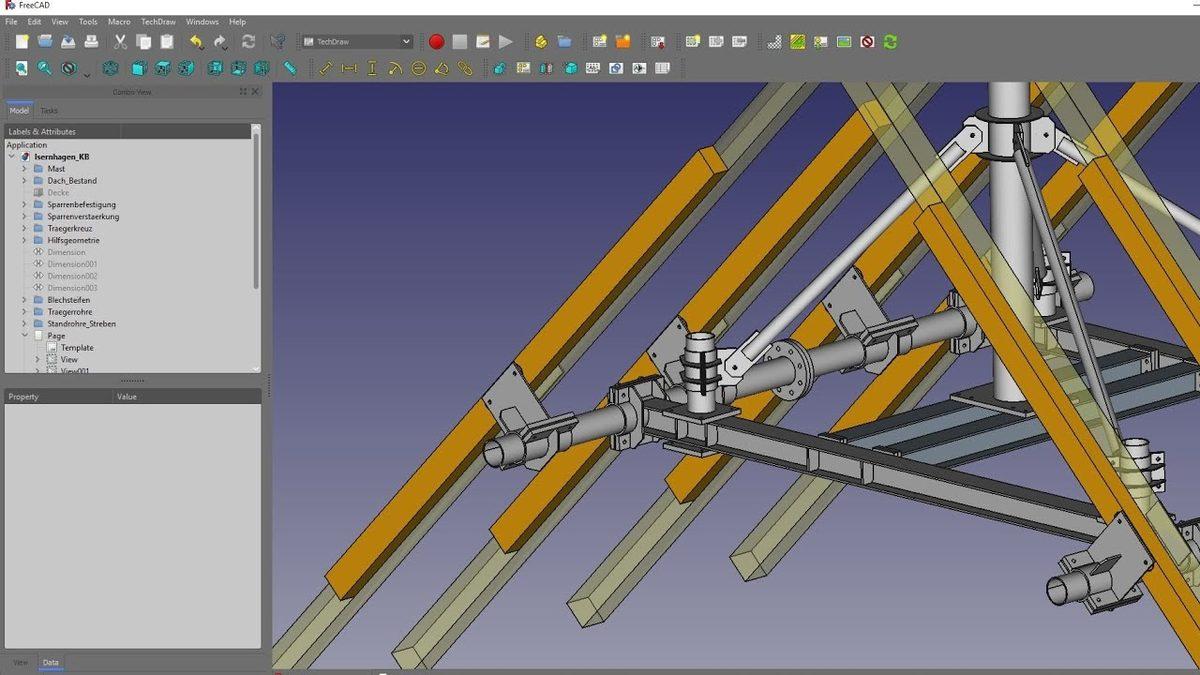Click the isometric view icon
This screenshot has height=675, width=1200.
[x=110, y=68]
